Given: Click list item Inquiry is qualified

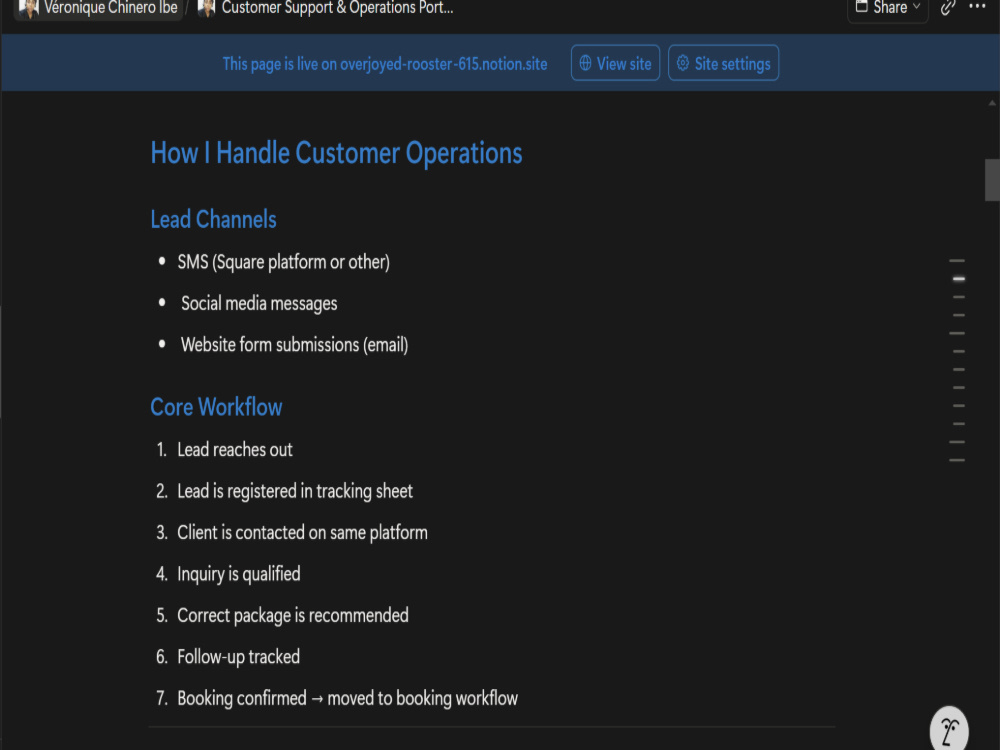Looking at the screenshot, I should click(x=239, y=574).
